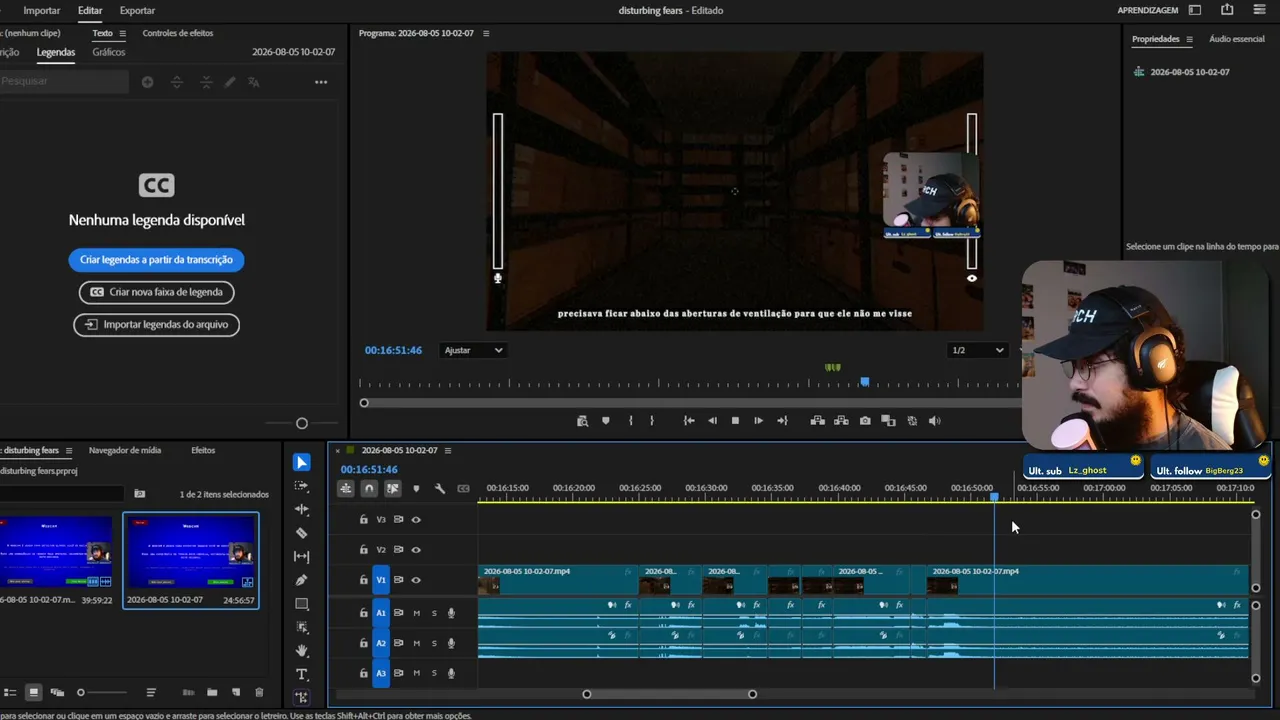The width and height of the screenshot is (1280, 720).
Task: Select the Razor tool
Action: point(302,533)
